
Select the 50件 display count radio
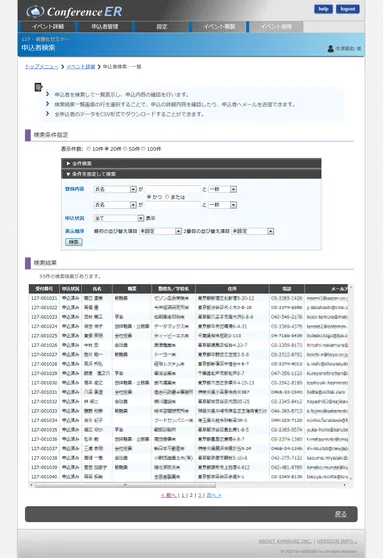pos(125,149)
